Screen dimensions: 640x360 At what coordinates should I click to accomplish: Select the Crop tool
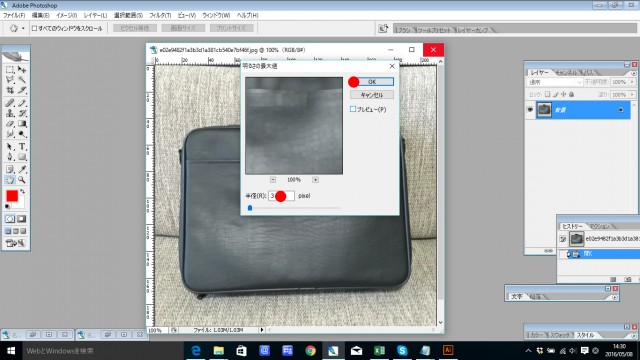click(10, 90)
